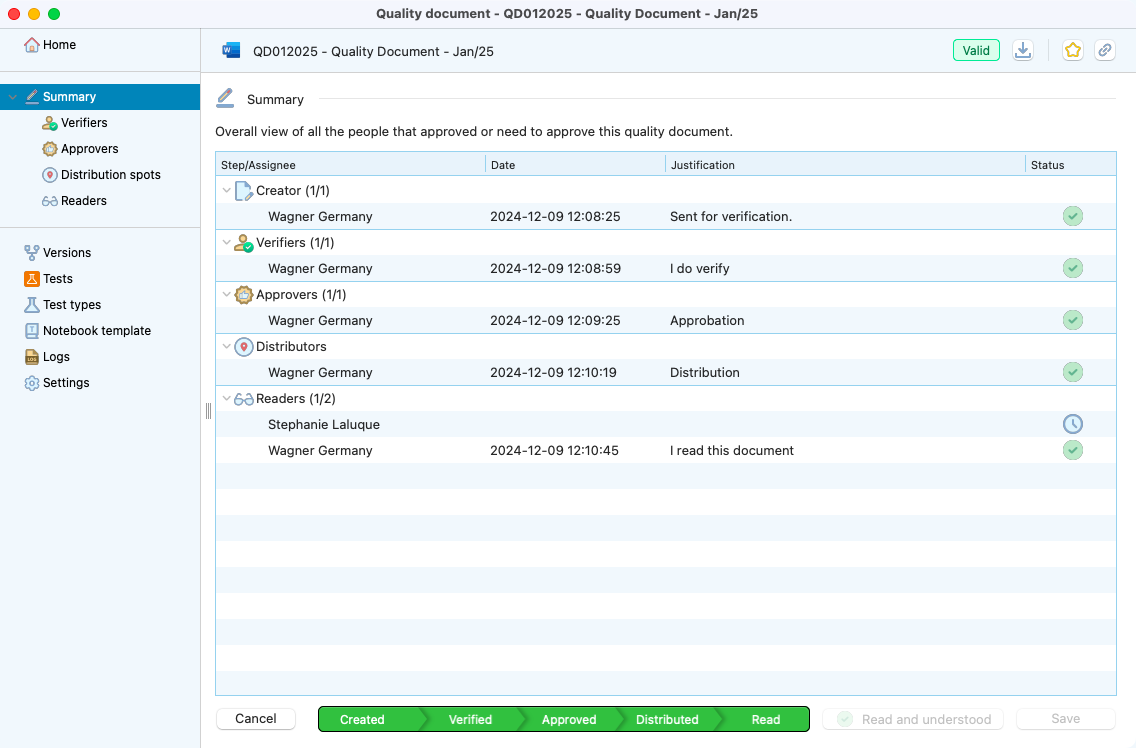Image resolution: width=1136 pixels, height=748 pixels.
Task: Click the Creator document icon in table
Action: point(244,191)
